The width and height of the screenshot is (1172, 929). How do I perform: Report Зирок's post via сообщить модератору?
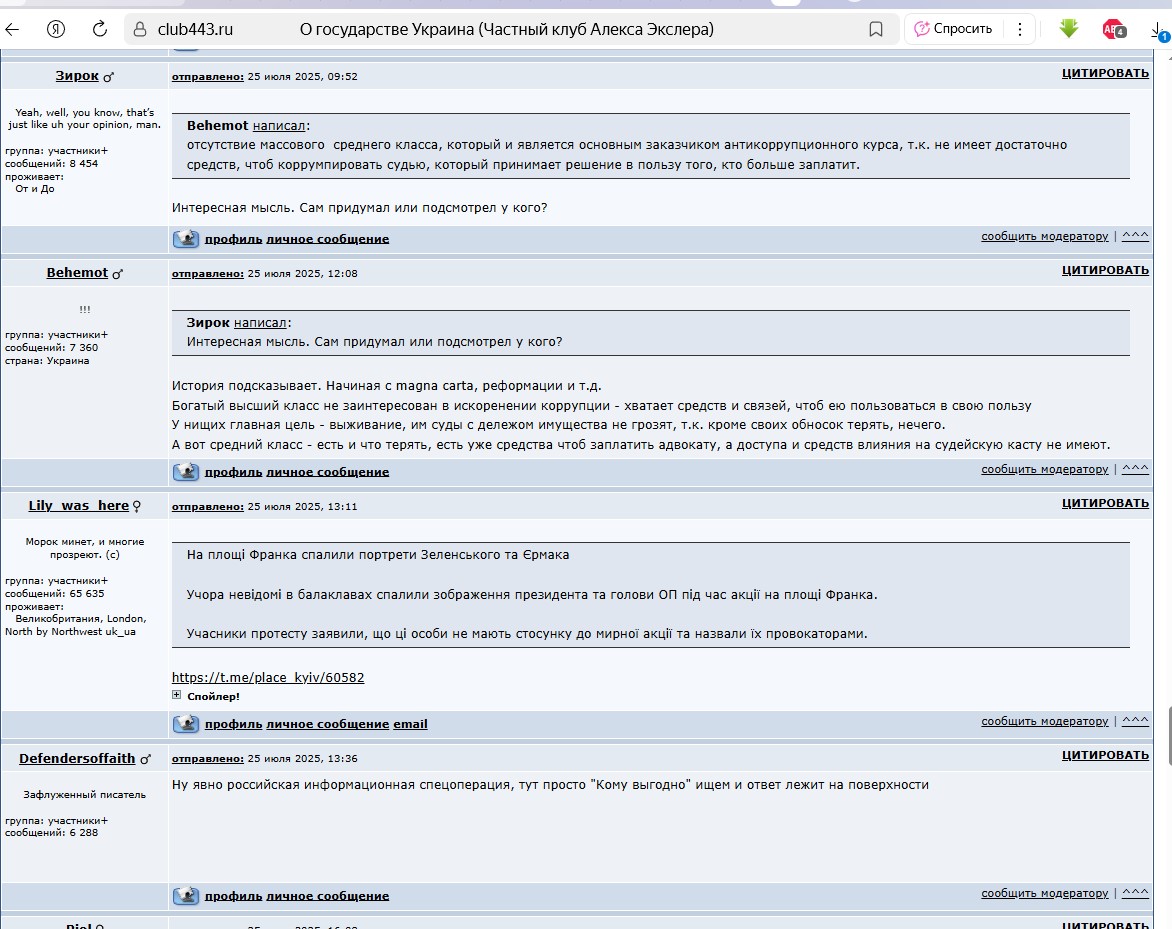click(1044, 237)
